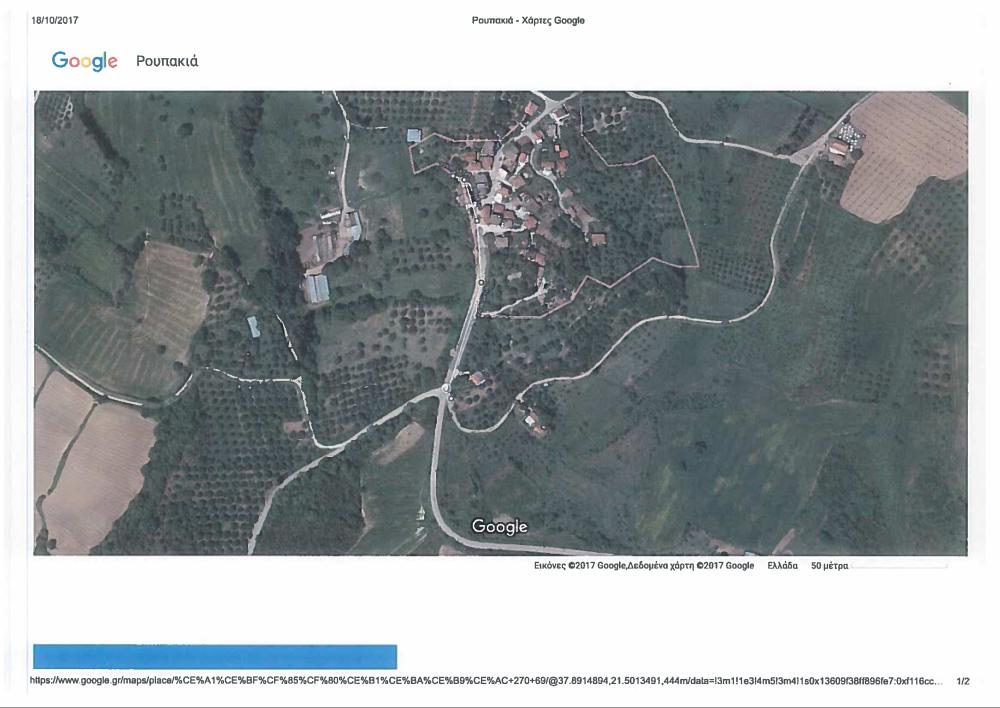Click the road junction south of the village
Image resolution: width=1000 pixels, height=708 pixels.
pyautogui.click(x=445, y=392)
